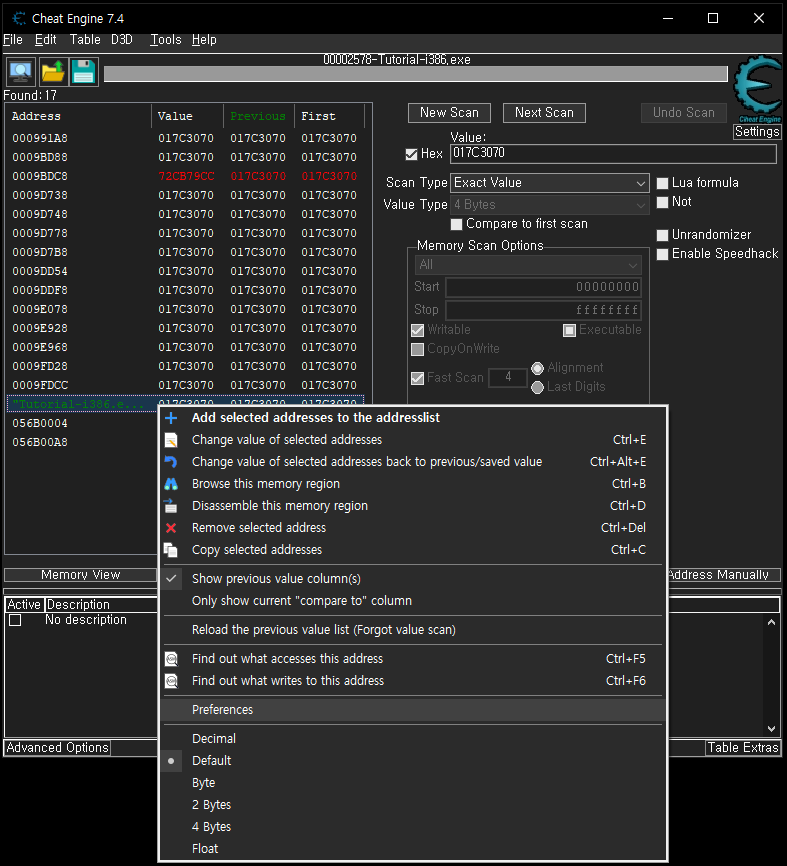Click the open folder load table icon
Image resolution: width=787 pixels, height=866 pixels.
[x=53, y=72]
